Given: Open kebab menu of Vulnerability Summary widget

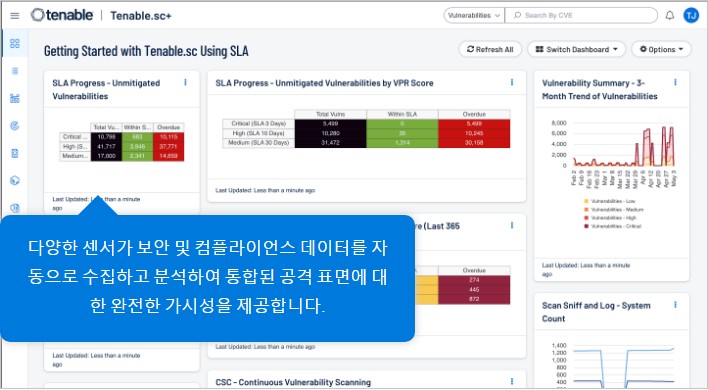Looking at the screenshot, I should [x=675, y=82].
